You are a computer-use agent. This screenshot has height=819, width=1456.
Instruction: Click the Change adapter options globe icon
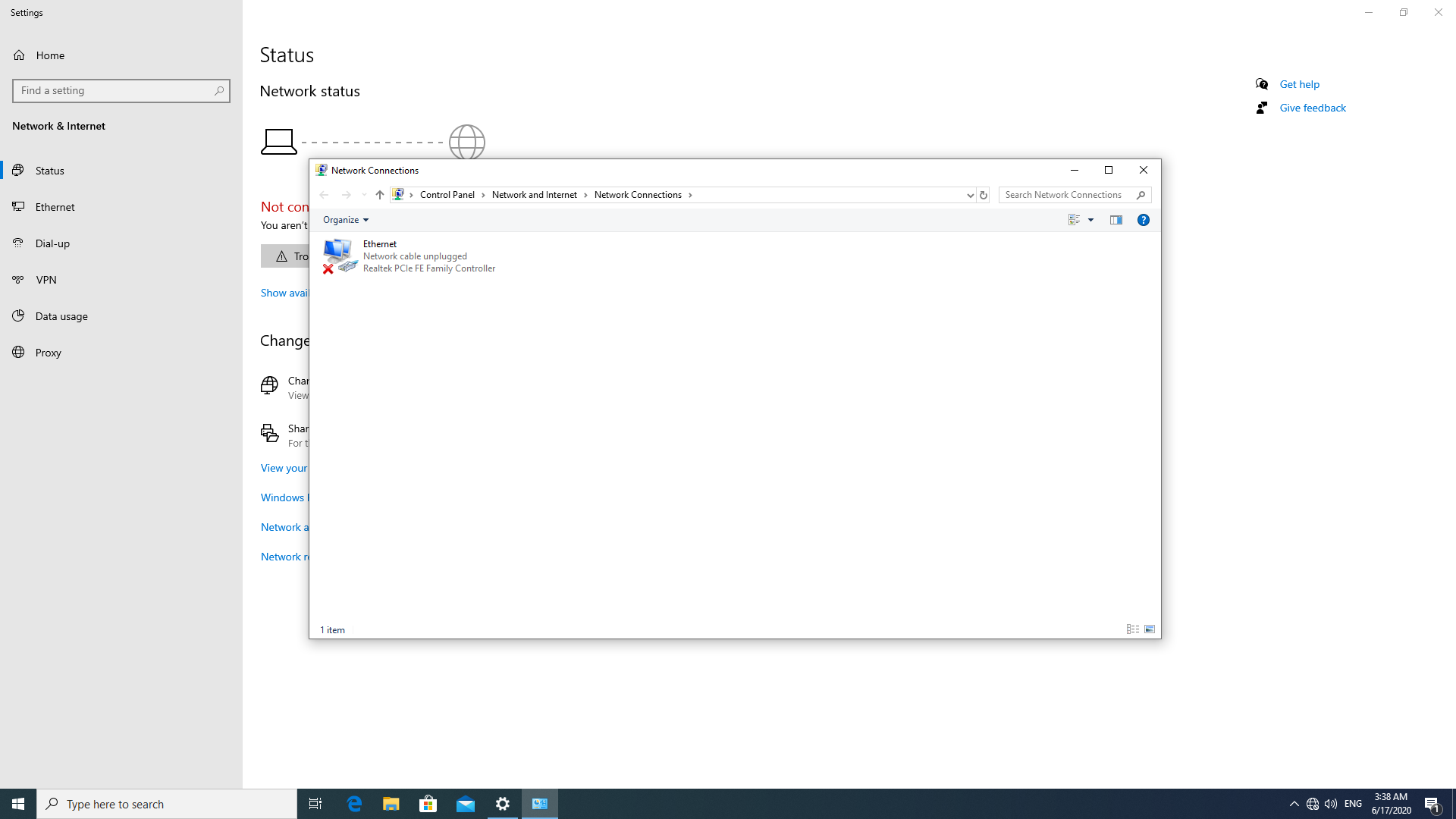(269, 386)
